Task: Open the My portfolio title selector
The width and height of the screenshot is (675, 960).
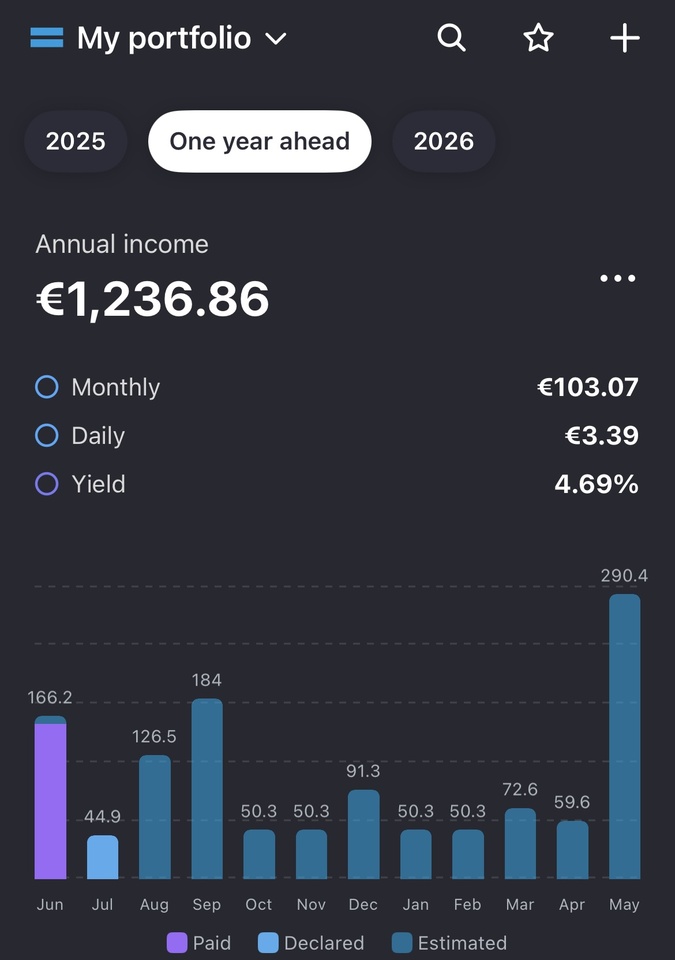Action: 164,38
